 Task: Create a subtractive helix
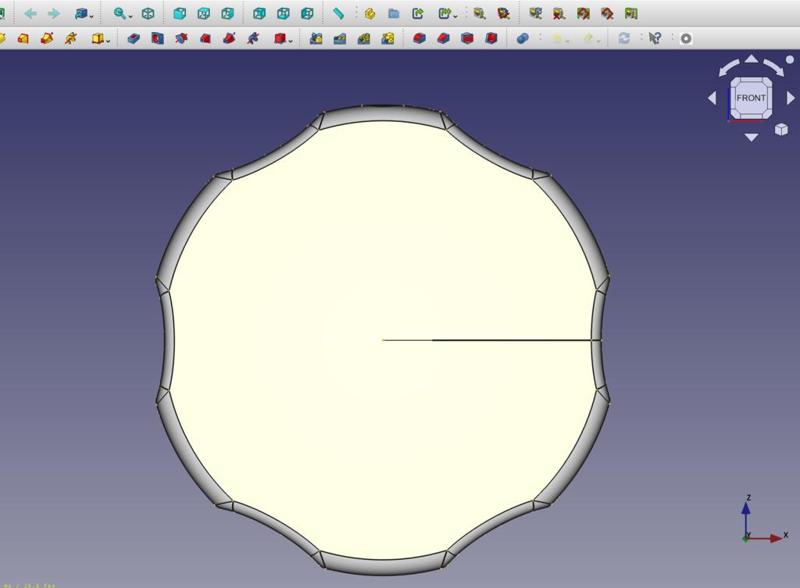254,38
